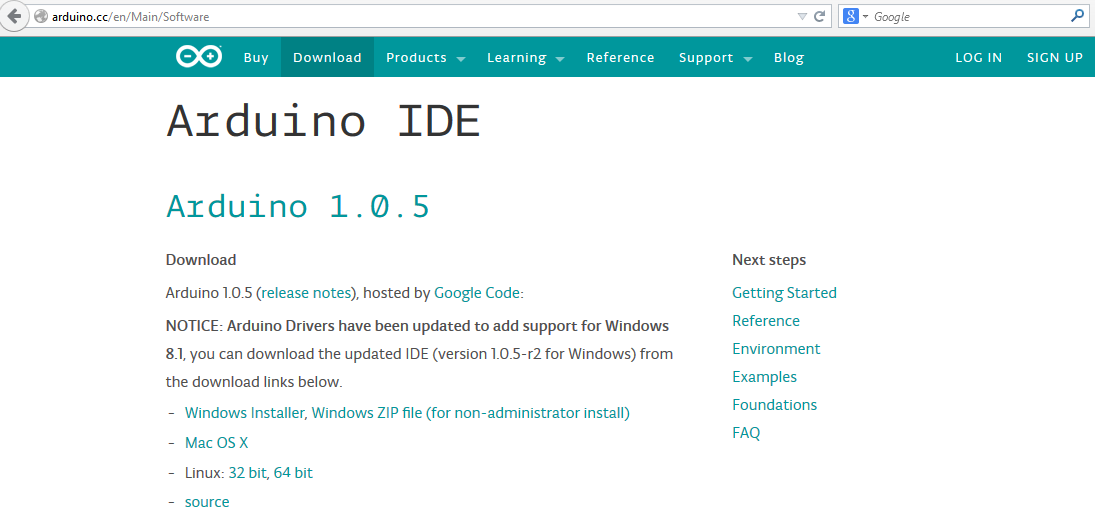Screen dimensions: 1095x522
Task: Expand the Products dropdown arrow
Action: click(461, 59)
